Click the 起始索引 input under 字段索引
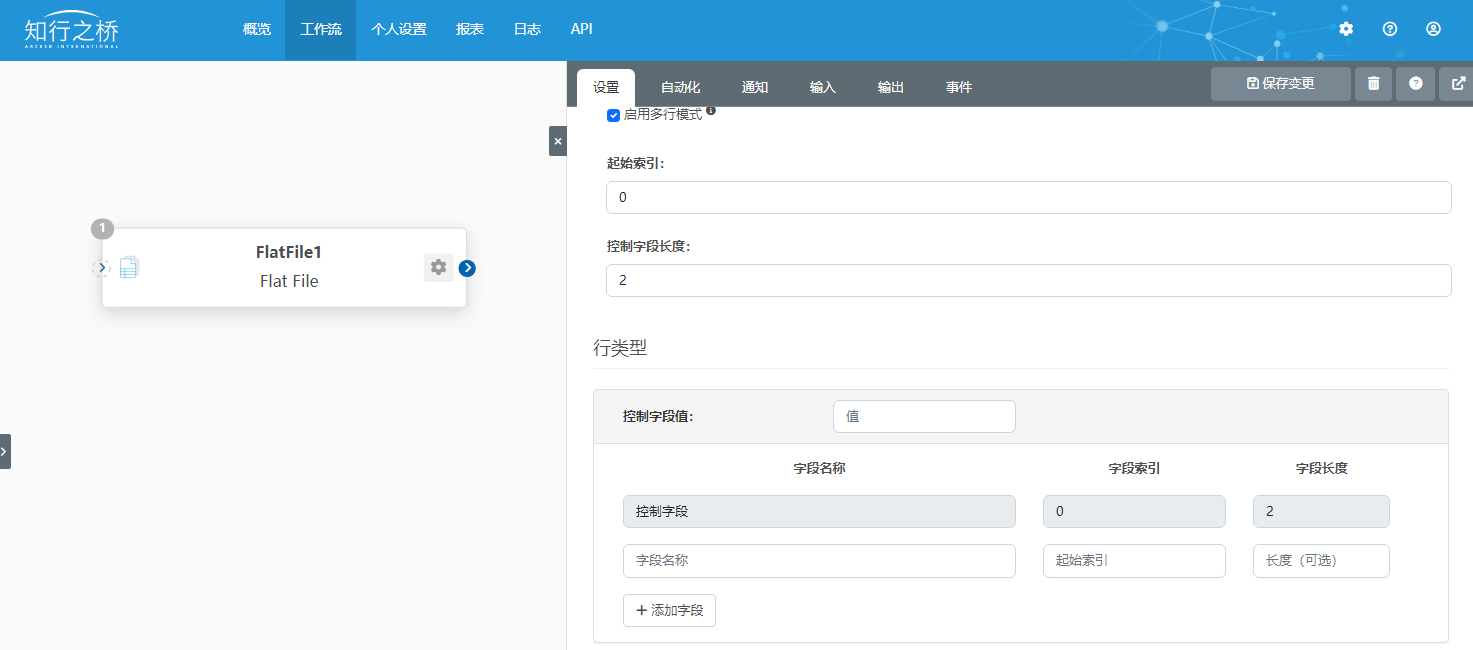Screen dimensions: 1473x650 [x=1133, y=561]
